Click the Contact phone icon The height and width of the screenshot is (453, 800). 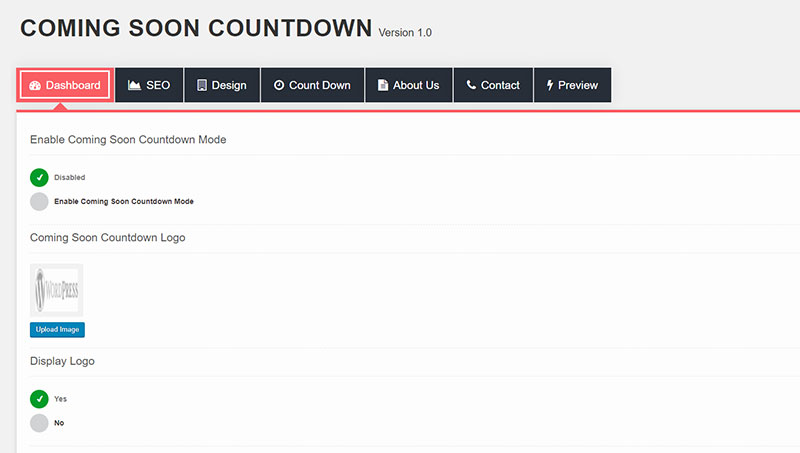(x=471, y=85)
